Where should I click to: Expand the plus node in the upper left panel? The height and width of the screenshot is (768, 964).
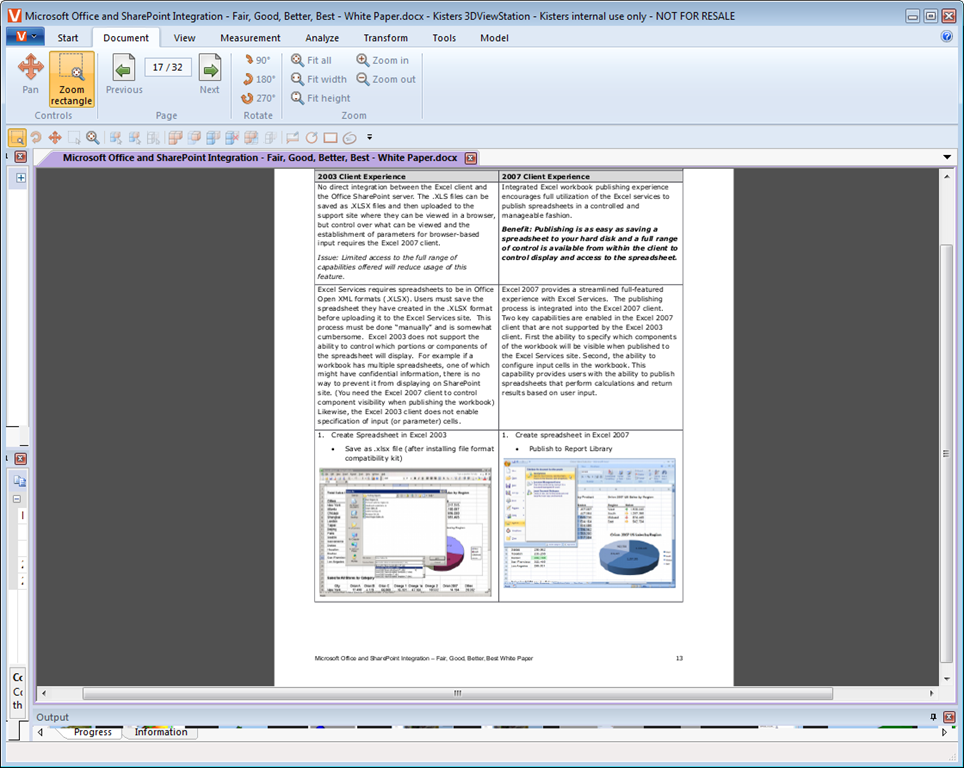20,178
